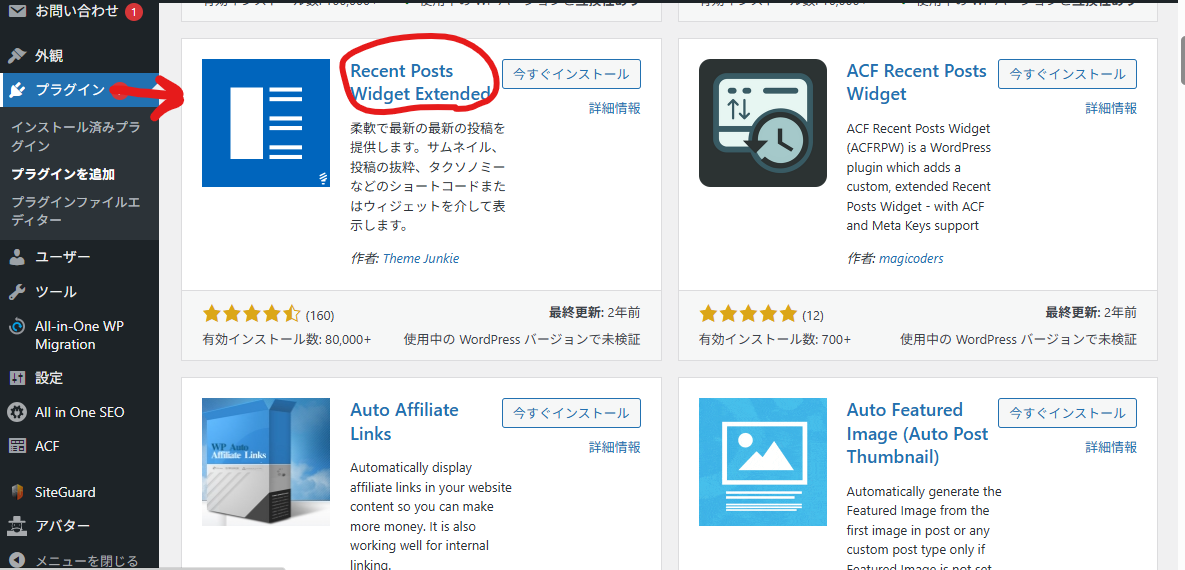1185x570 pixels.
Task: Open the Auto Affiliate Links plugin thumbnail
Action: [266, 462]
